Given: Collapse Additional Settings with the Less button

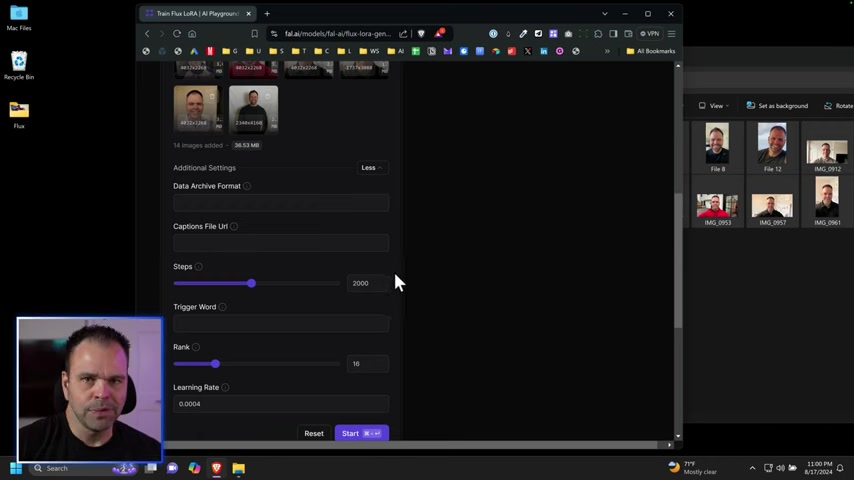Looking at the screenshot, I should pyautogui.click(x=372, y=168).
